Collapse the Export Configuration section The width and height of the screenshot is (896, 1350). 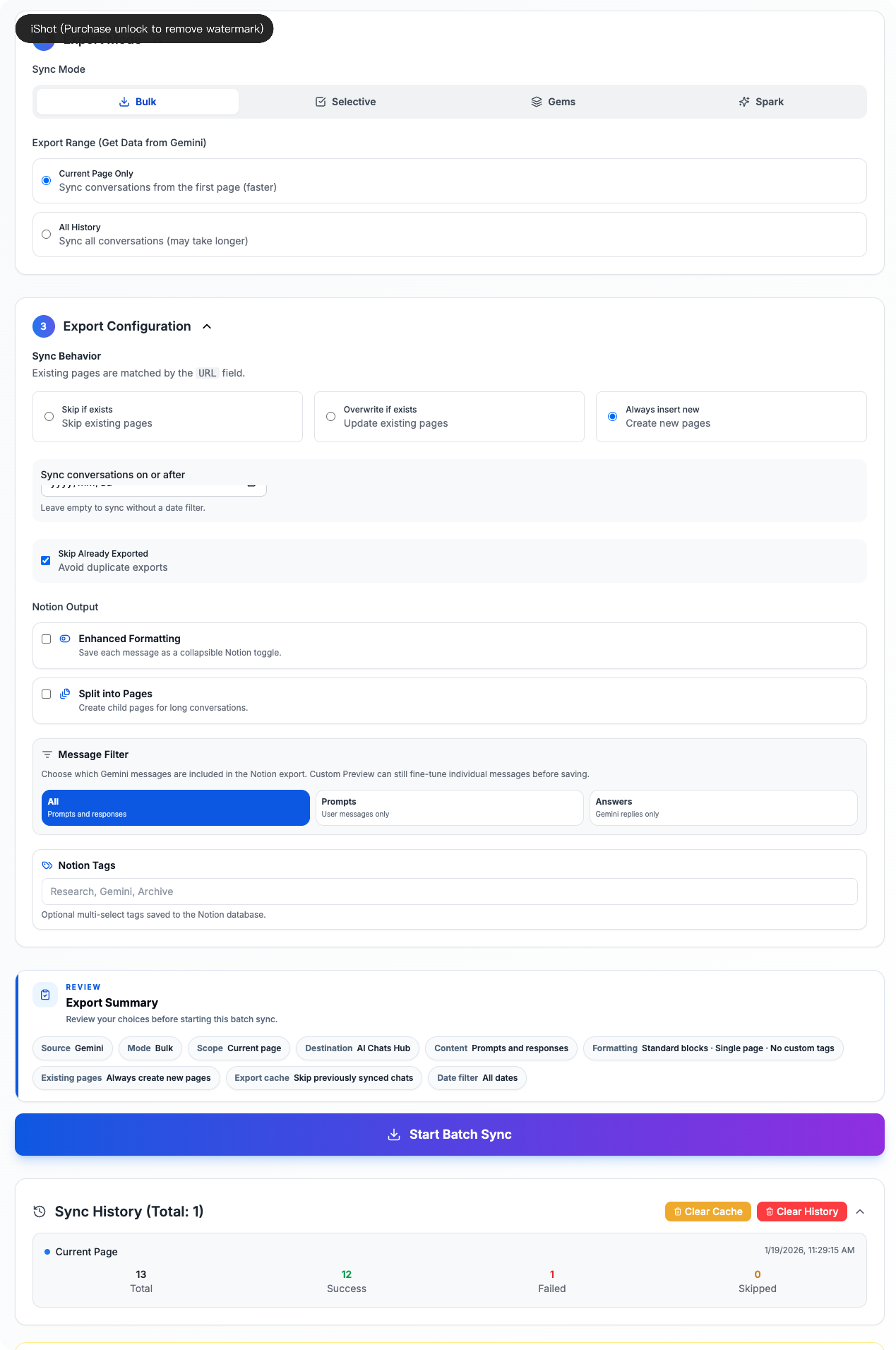(x=207, y=326)
